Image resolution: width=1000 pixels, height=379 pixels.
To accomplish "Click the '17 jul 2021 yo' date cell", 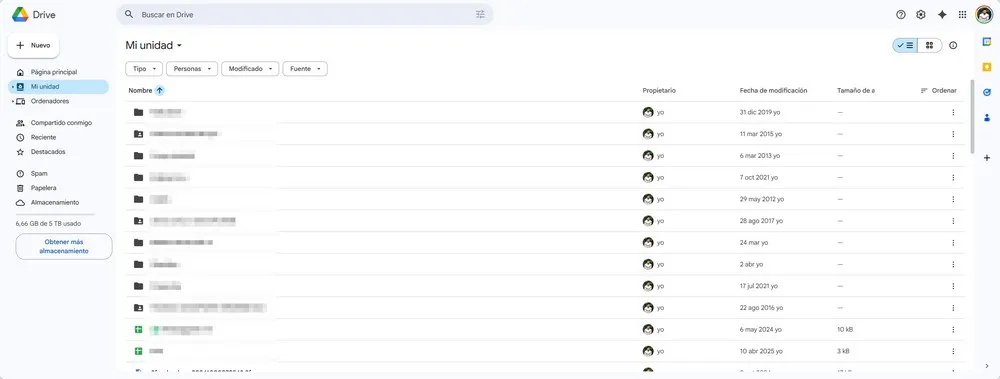I will [758, 286].
